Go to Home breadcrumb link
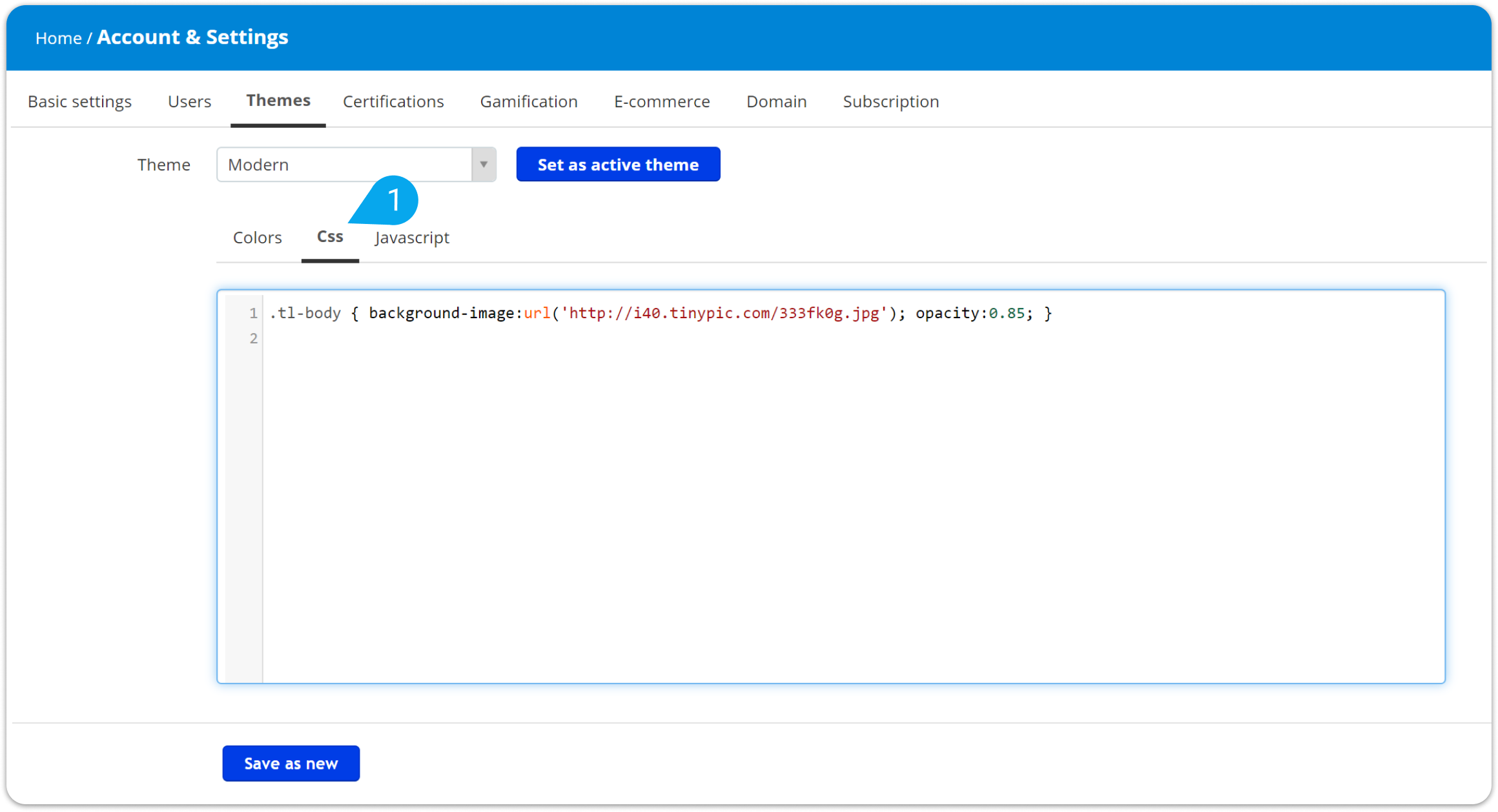The width and height of the screenshot is (1498, 812). pyautogui.click(x=58, y=38)
